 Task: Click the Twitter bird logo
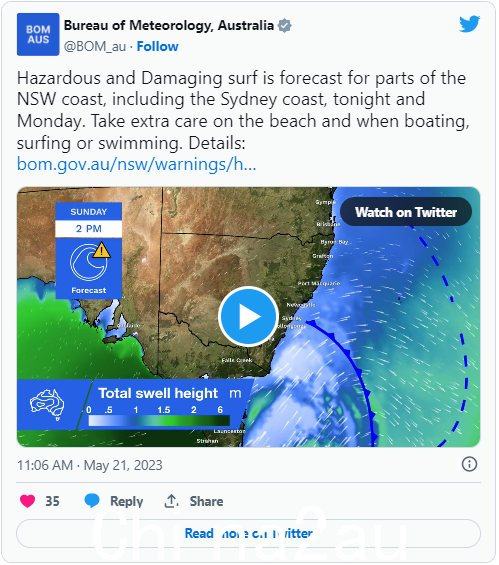click(471, 23)
